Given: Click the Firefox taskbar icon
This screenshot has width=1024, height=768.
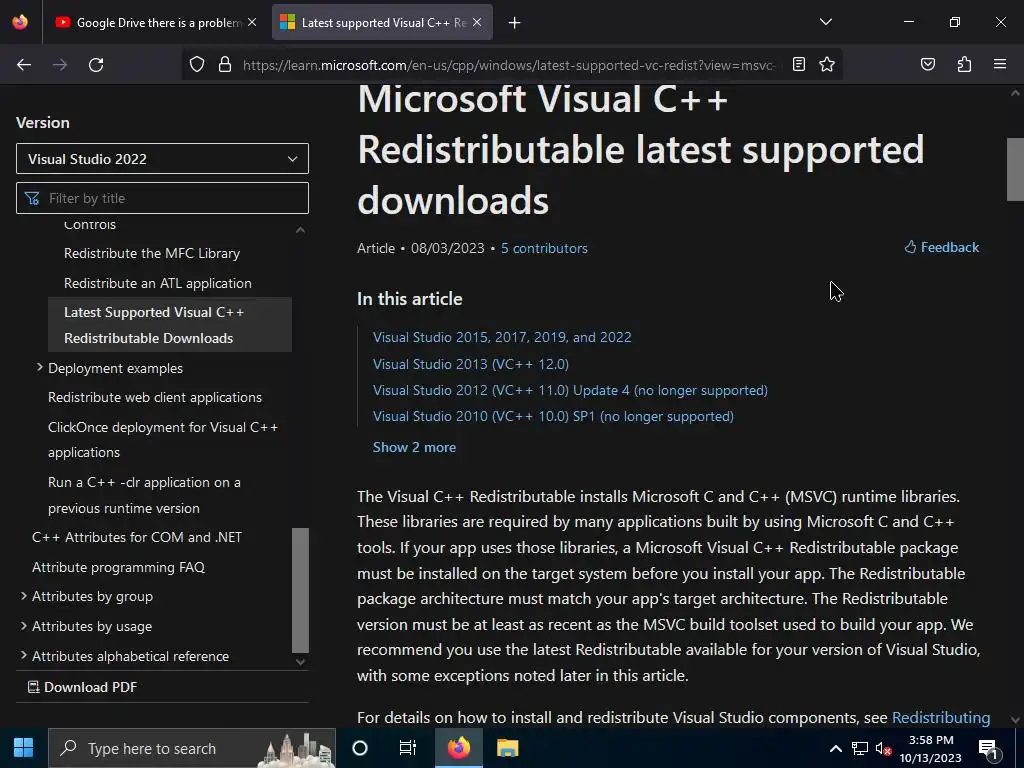Looking at the screenshot, I should pos(458,748).
